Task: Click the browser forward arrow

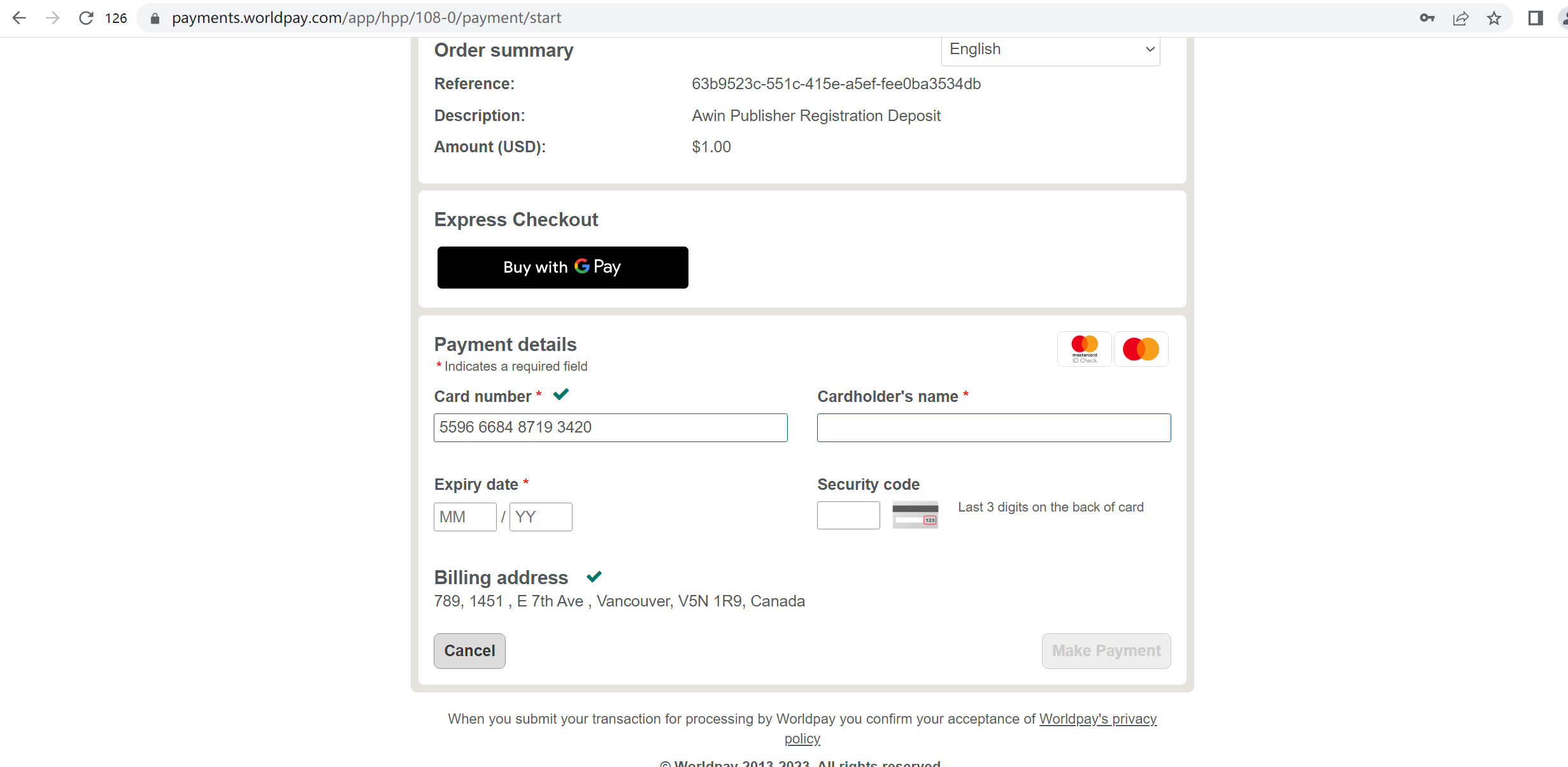Action: 53,18
